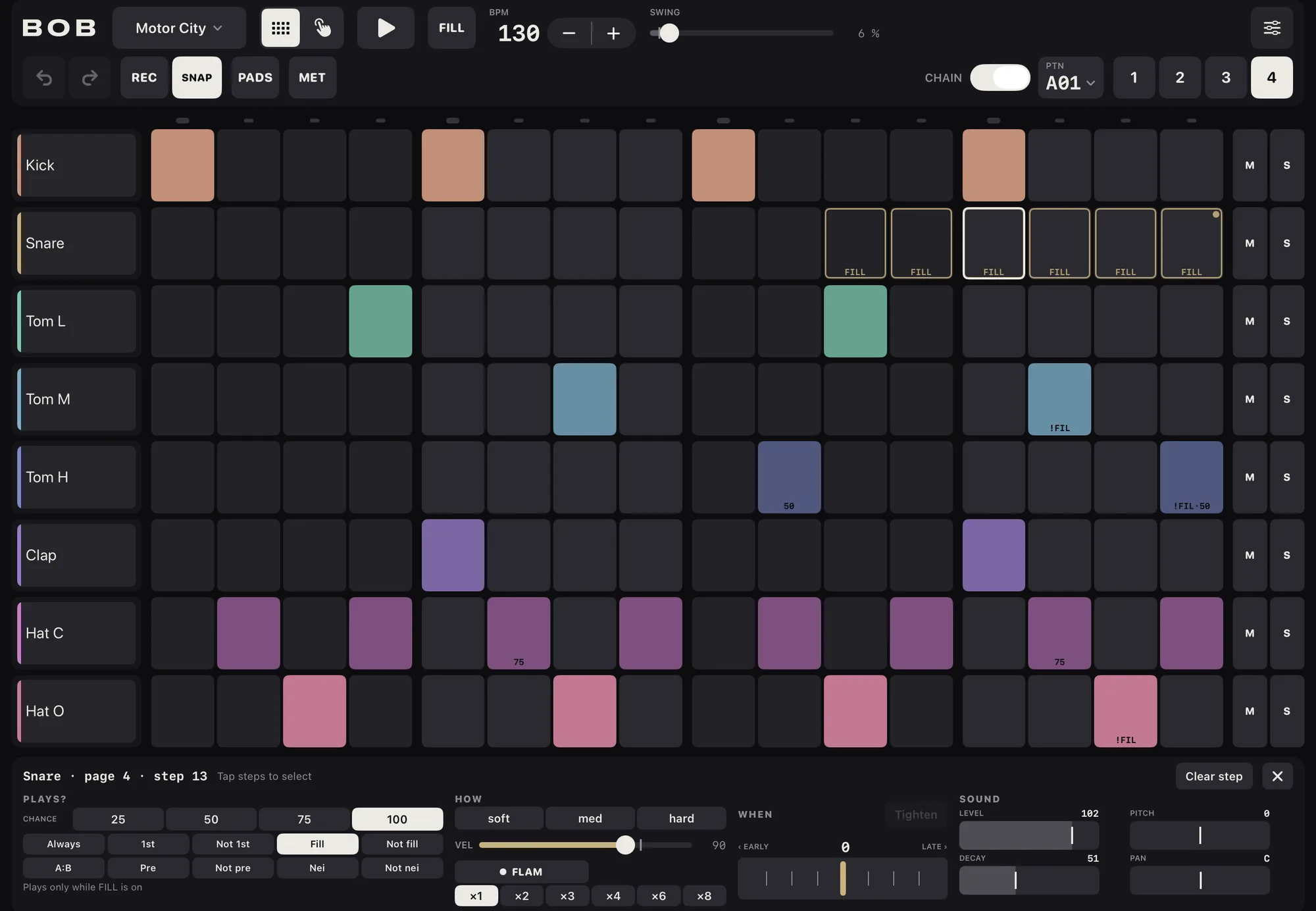This screenshot has width=1316, height=911.
Task: Open the mixer settings sliders icon
Action: click(1272, 28)
